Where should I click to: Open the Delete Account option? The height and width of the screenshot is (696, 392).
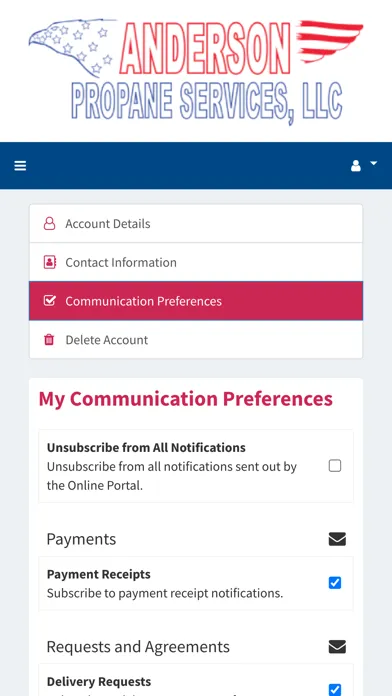(196, 340)
